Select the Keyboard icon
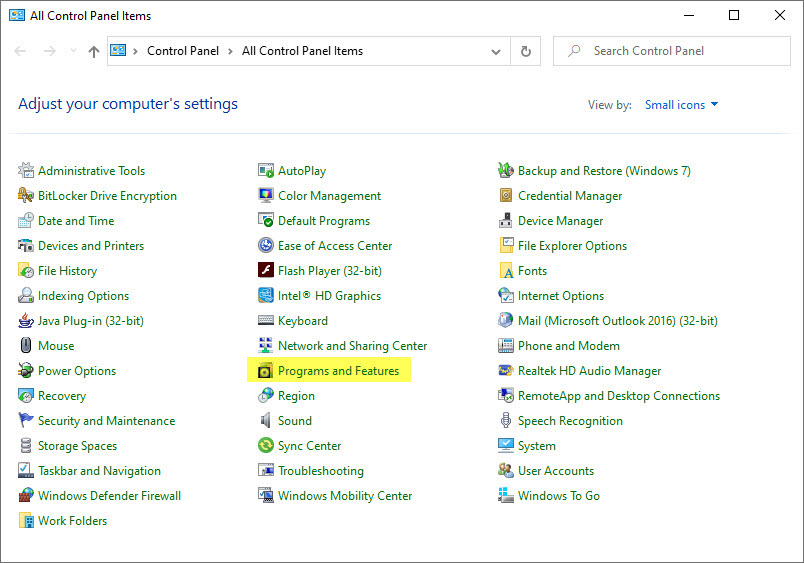Viewport: 804px width, 563px height. coord(266,320)
